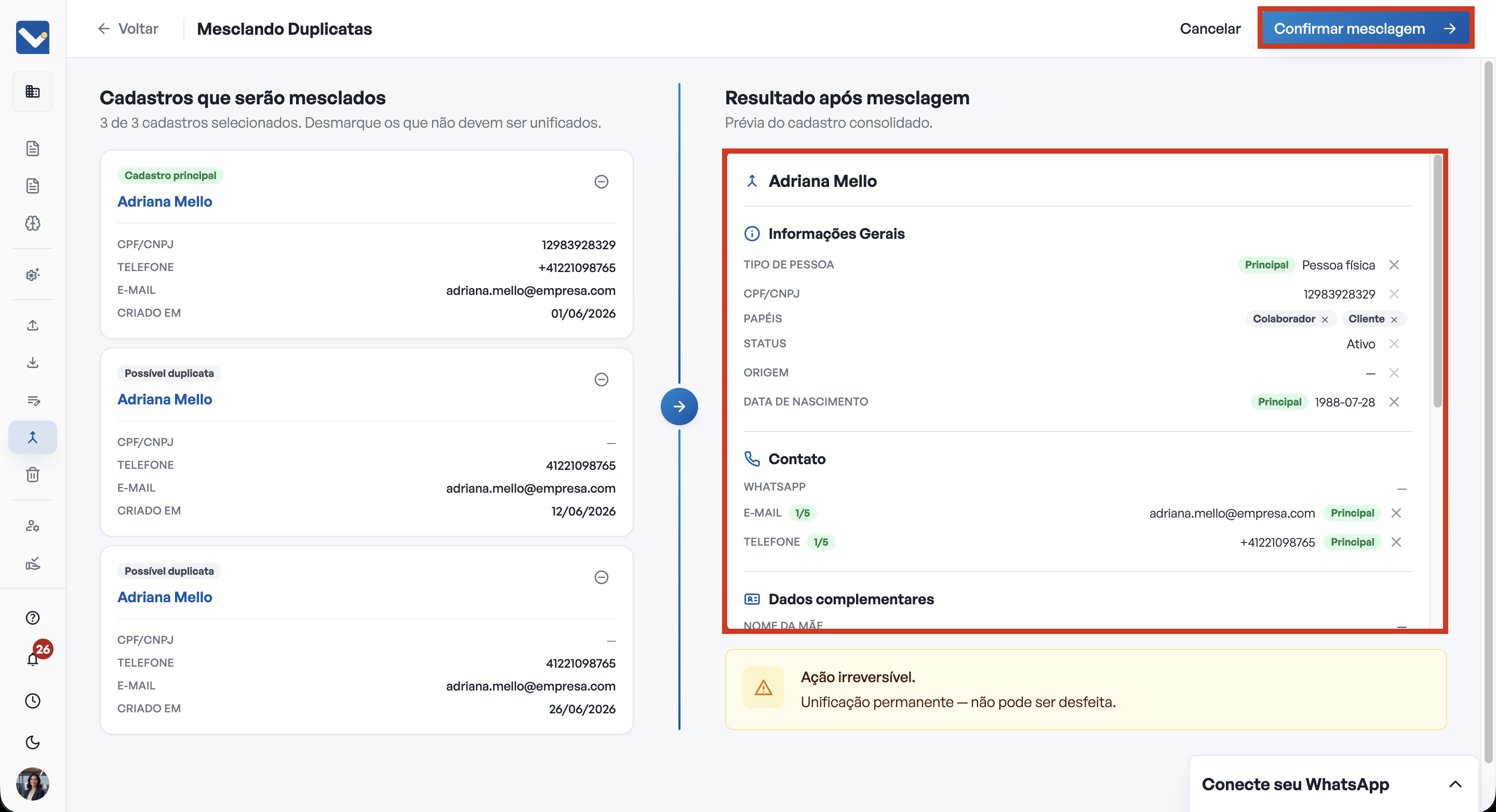Remove the CPF/CNPJ value in the merge preview
Image resolution: width=1496 pixels, height=812 pixels.
coord(1394,294)
